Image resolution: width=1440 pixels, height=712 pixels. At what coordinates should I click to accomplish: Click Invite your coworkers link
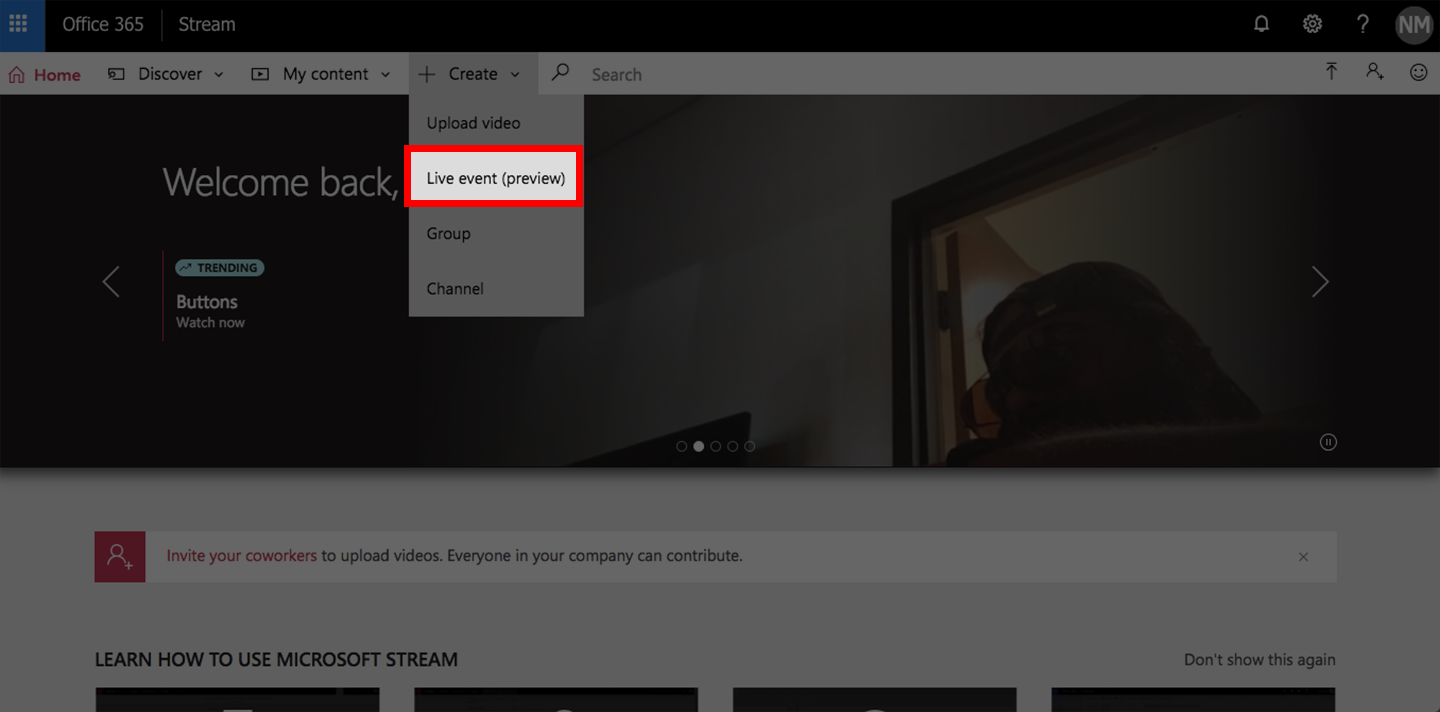[x=241, y=555]
